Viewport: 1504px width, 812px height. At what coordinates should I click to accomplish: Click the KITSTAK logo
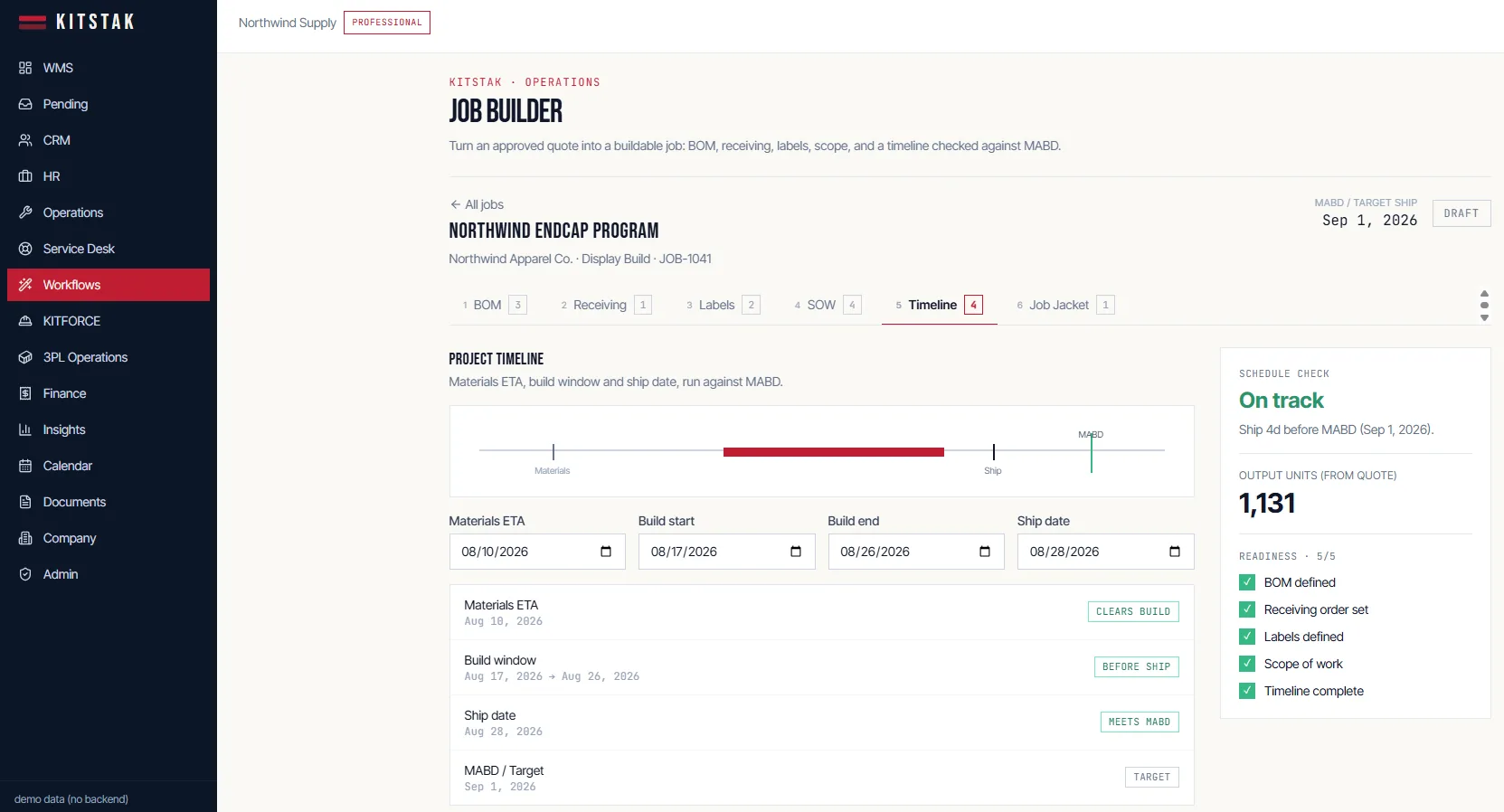[77, 22]
